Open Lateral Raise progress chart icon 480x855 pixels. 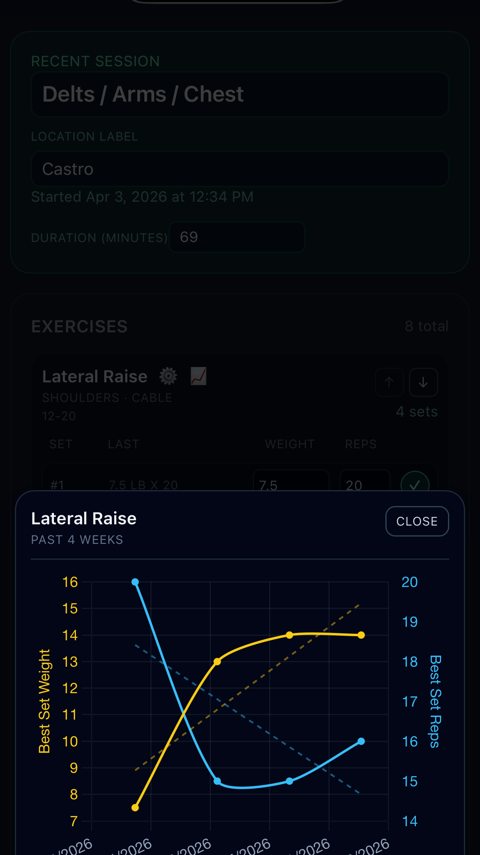tap(199, 376)
